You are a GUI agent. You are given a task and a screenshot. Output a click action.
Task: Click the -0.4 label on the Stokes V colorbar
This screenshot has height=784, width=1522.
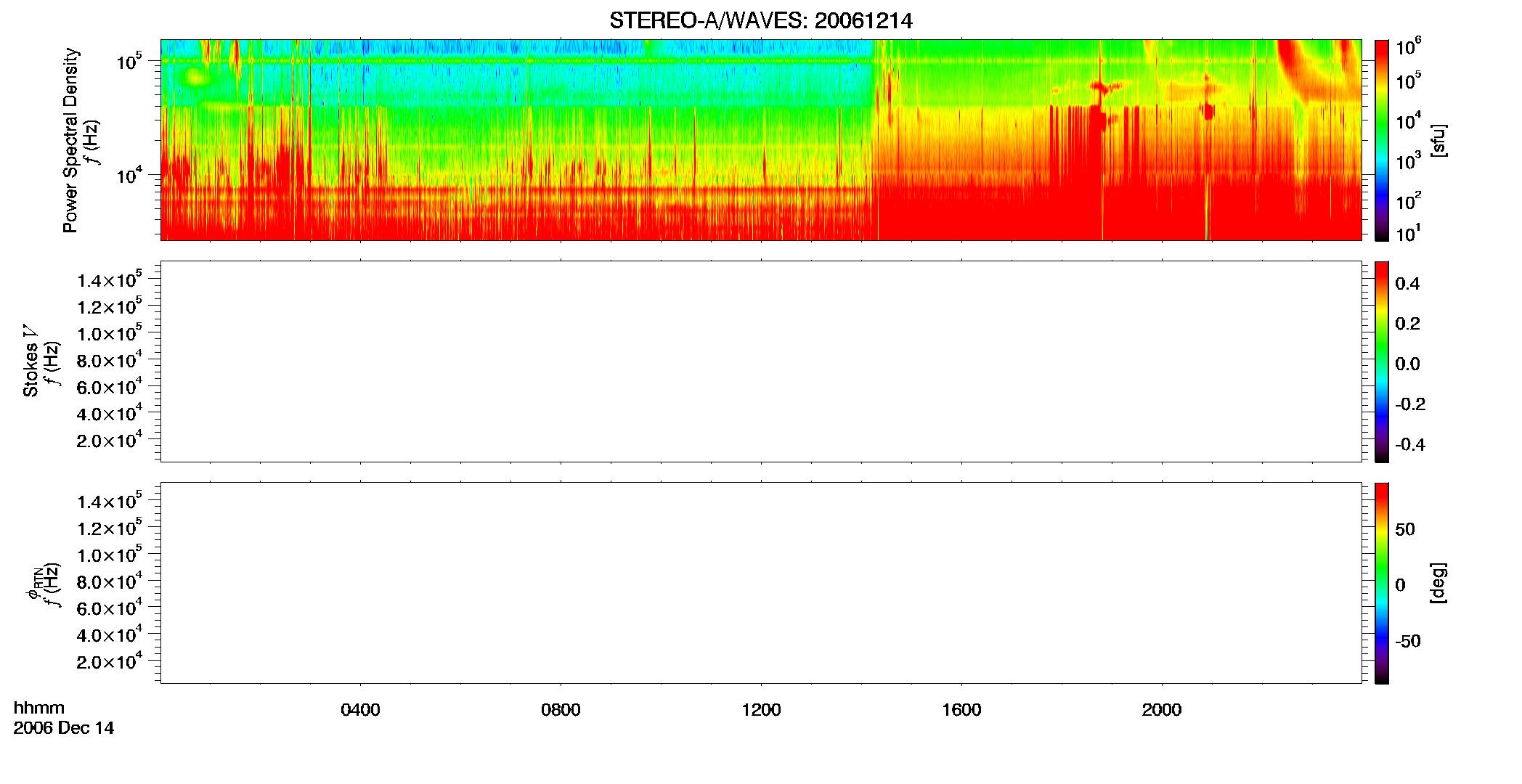pyautogui.click(x=1410, y=445)
